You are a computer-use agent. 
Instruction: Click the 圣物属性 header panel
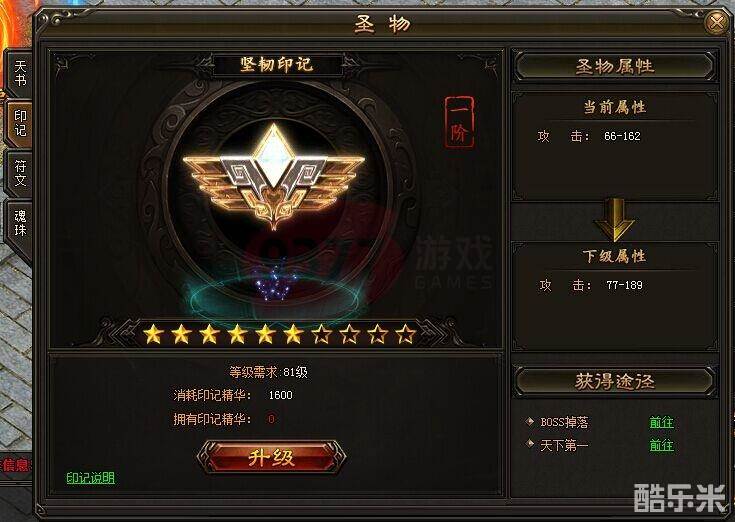615,66
